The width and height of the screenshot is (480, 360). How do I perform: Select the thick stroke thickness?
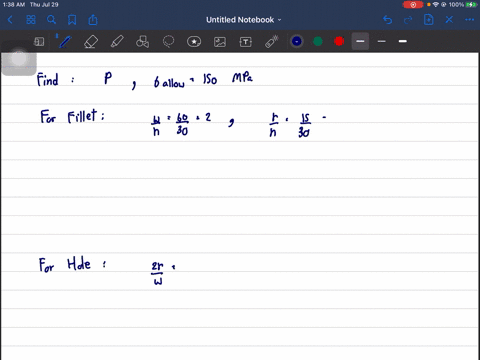click(x=403, y=41)
